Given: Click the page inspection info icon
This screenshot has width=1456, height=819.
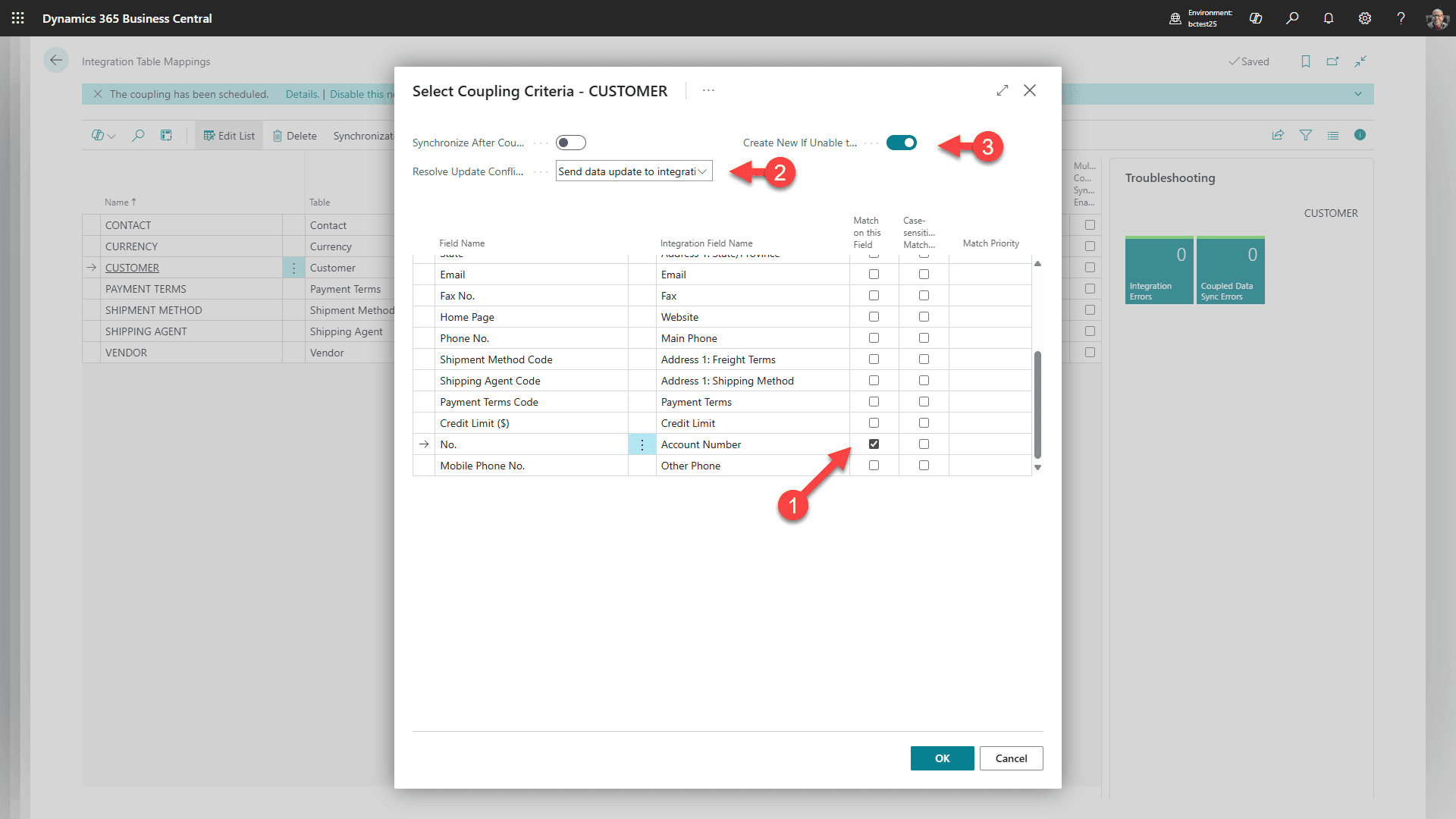Looking at the screenshot, I should click(x=1360, y=135).
